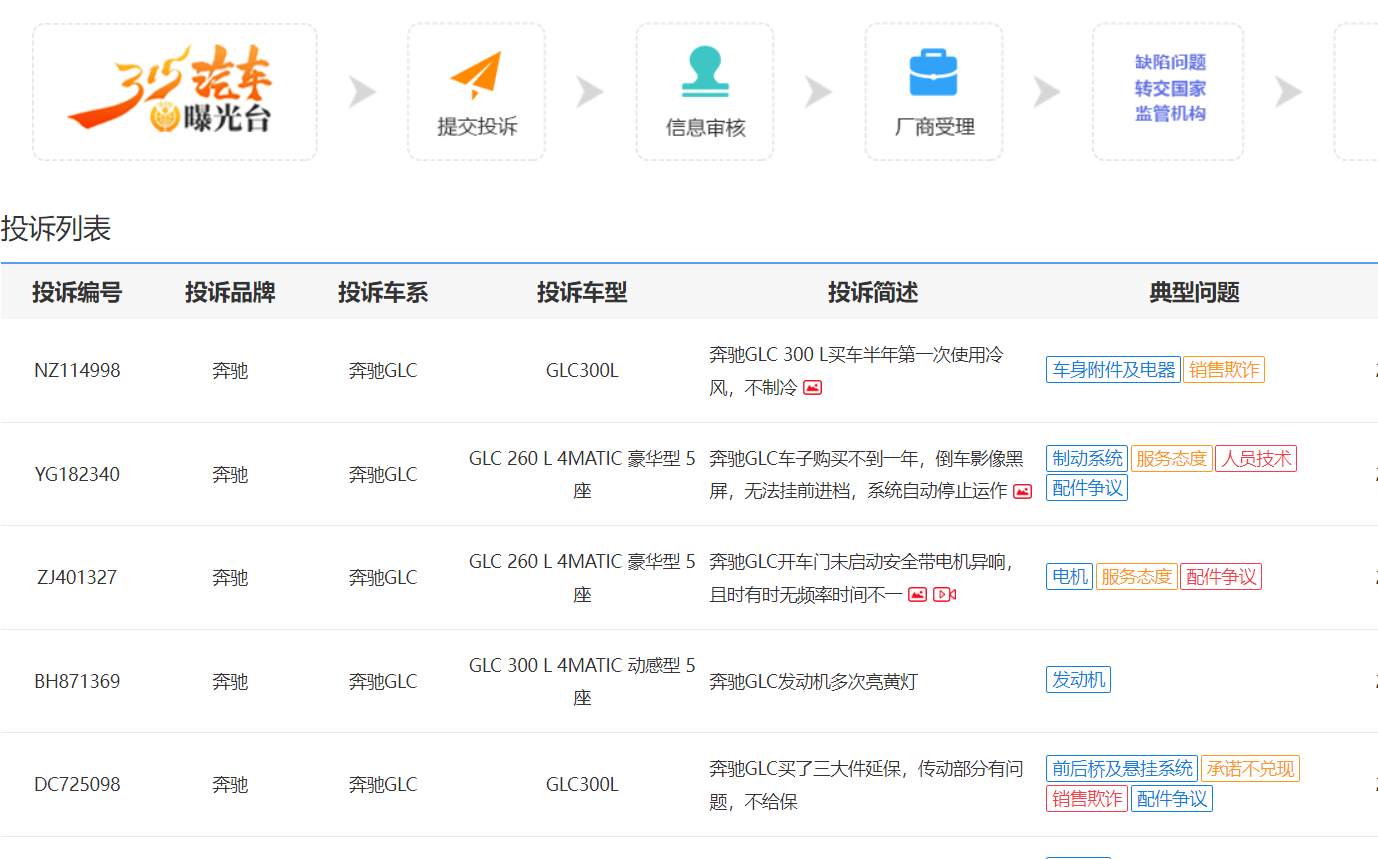This screenshot has width=1378, height=859.
Task: Click 奔驰 brand in ZJ401327 row
Action: click(x=230, y=578)
